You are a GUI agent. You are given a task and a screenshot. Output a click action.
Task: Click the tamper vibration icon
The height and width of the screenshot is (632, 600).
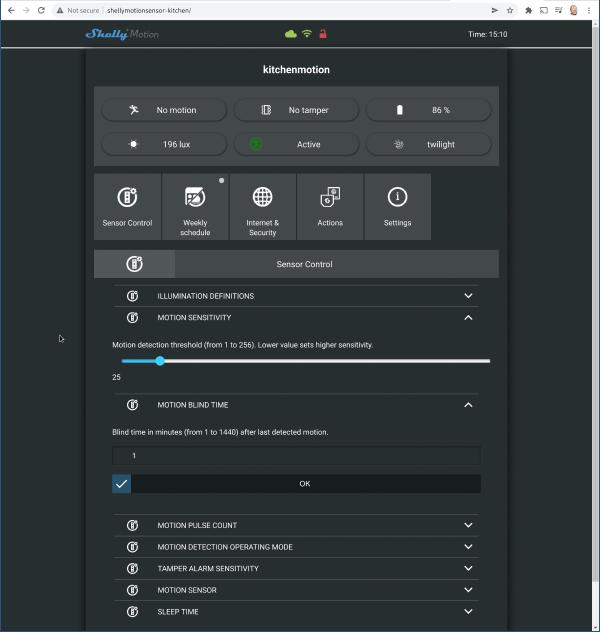(266, 110)
